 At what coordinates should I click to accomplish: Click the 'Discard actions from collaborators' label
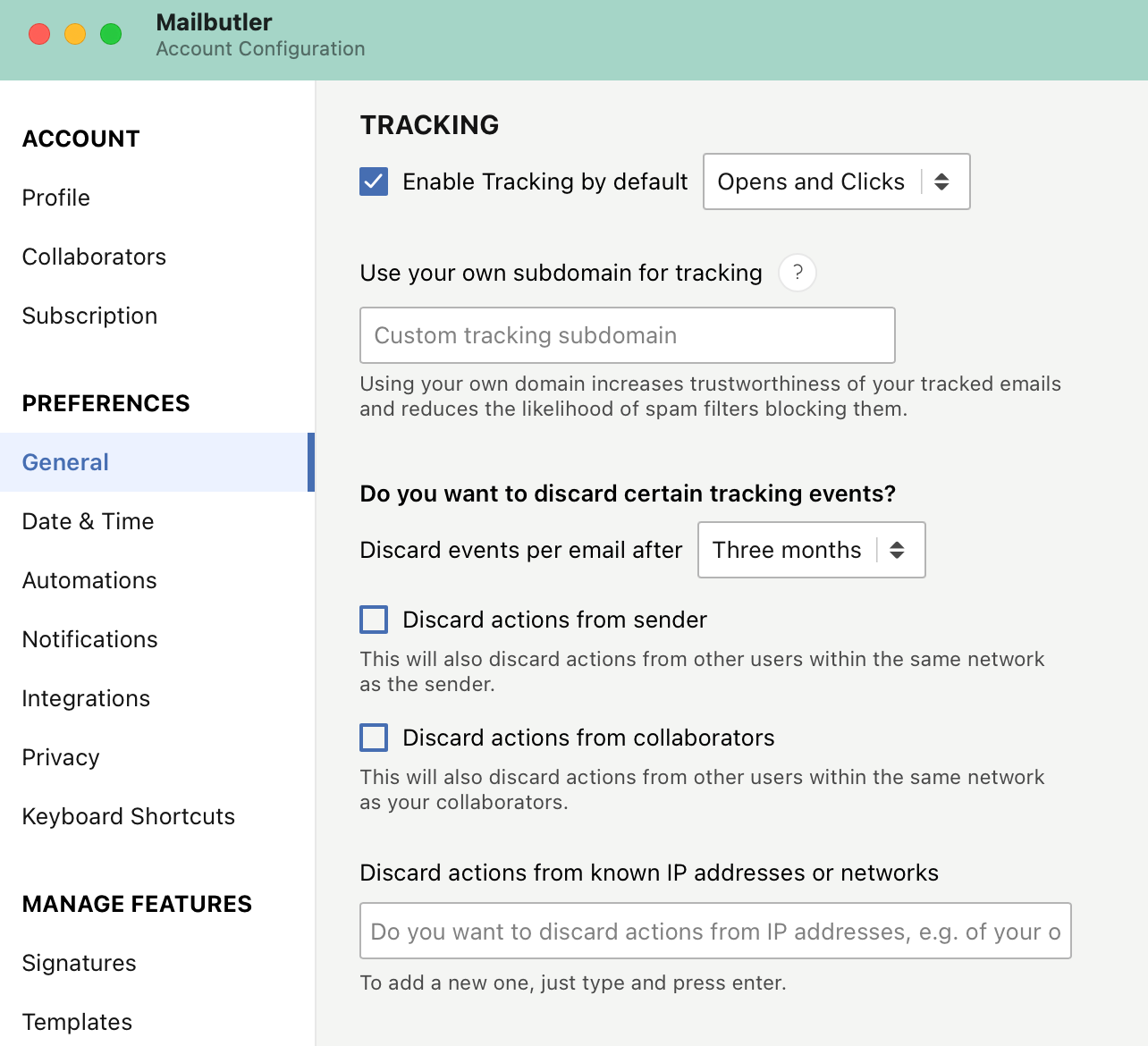589,738
